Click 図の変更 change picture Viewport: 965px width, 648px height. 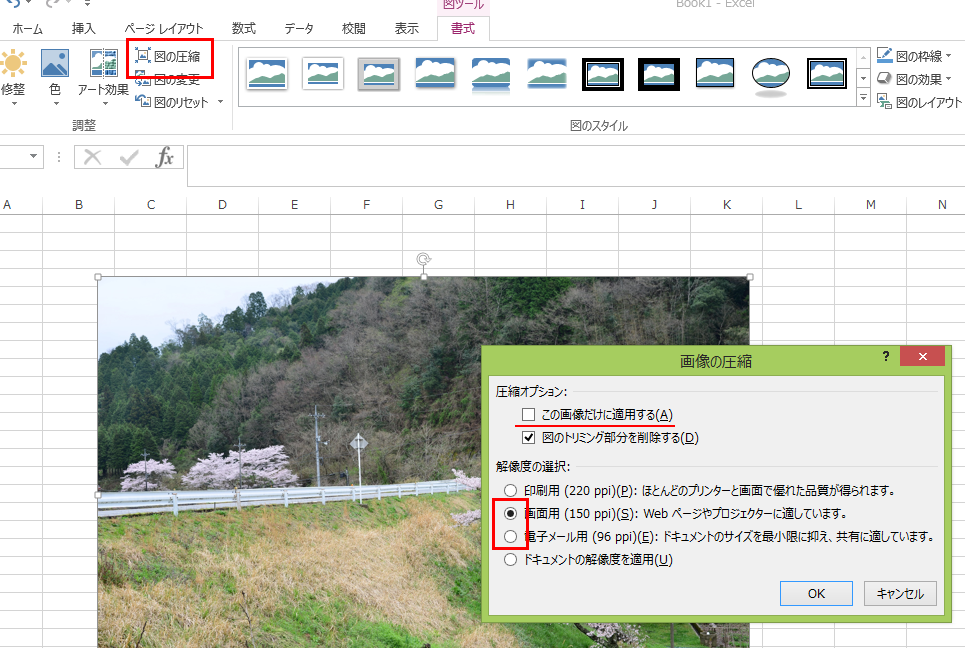point(168,79)
